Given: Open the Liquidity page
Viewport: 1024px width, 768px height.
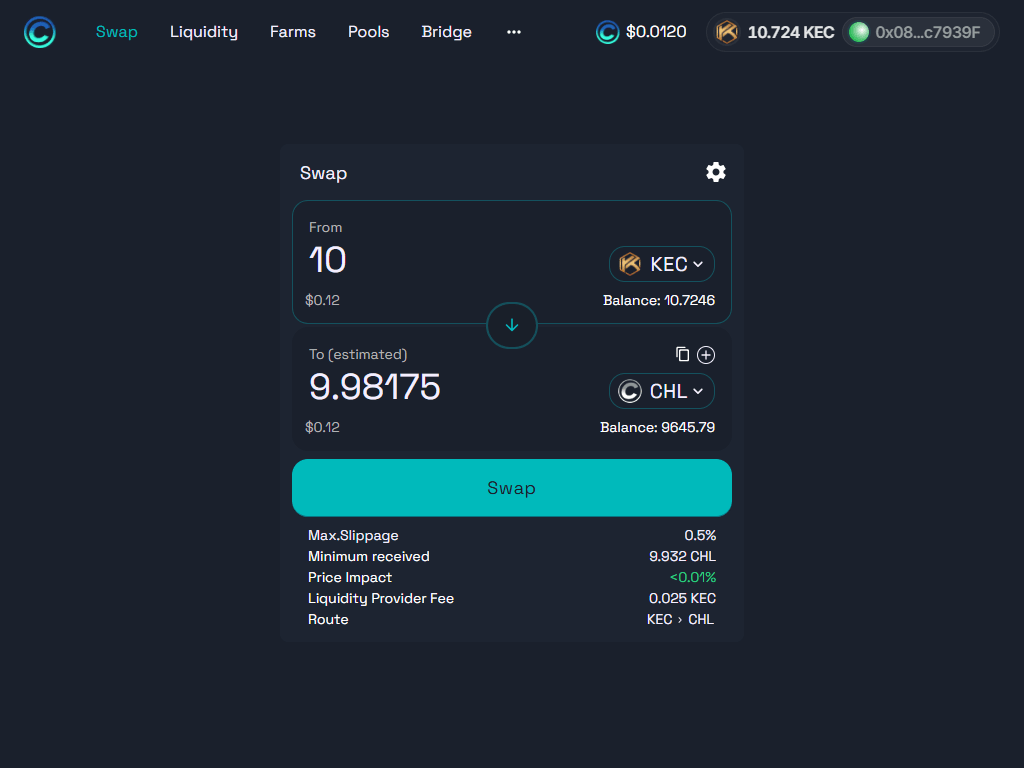Looking at the screenshot, I should pyautogui.click(x=204, y=32).
